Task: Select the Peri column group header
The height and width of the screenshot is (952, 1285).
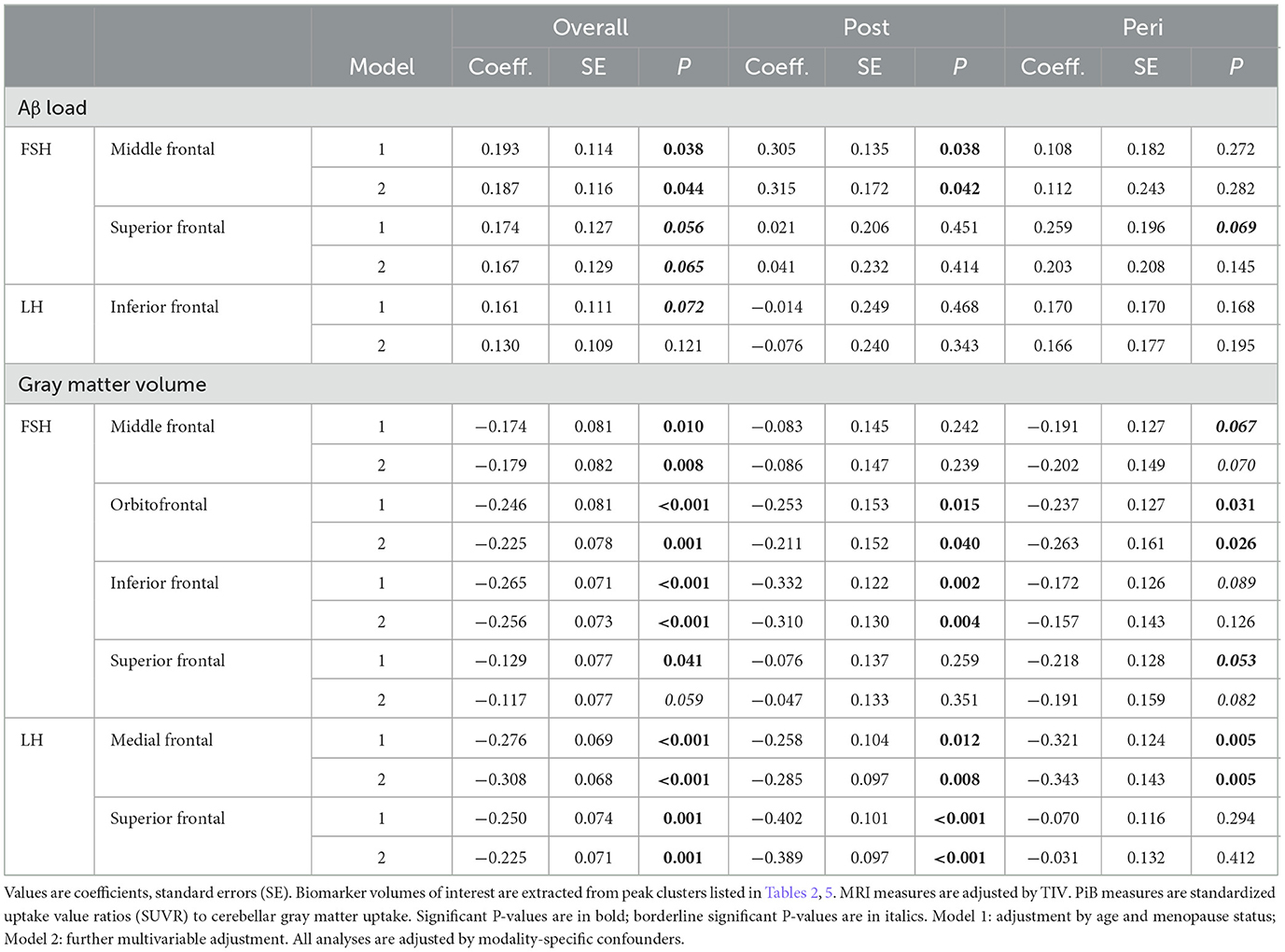Action: [1142, 28]
